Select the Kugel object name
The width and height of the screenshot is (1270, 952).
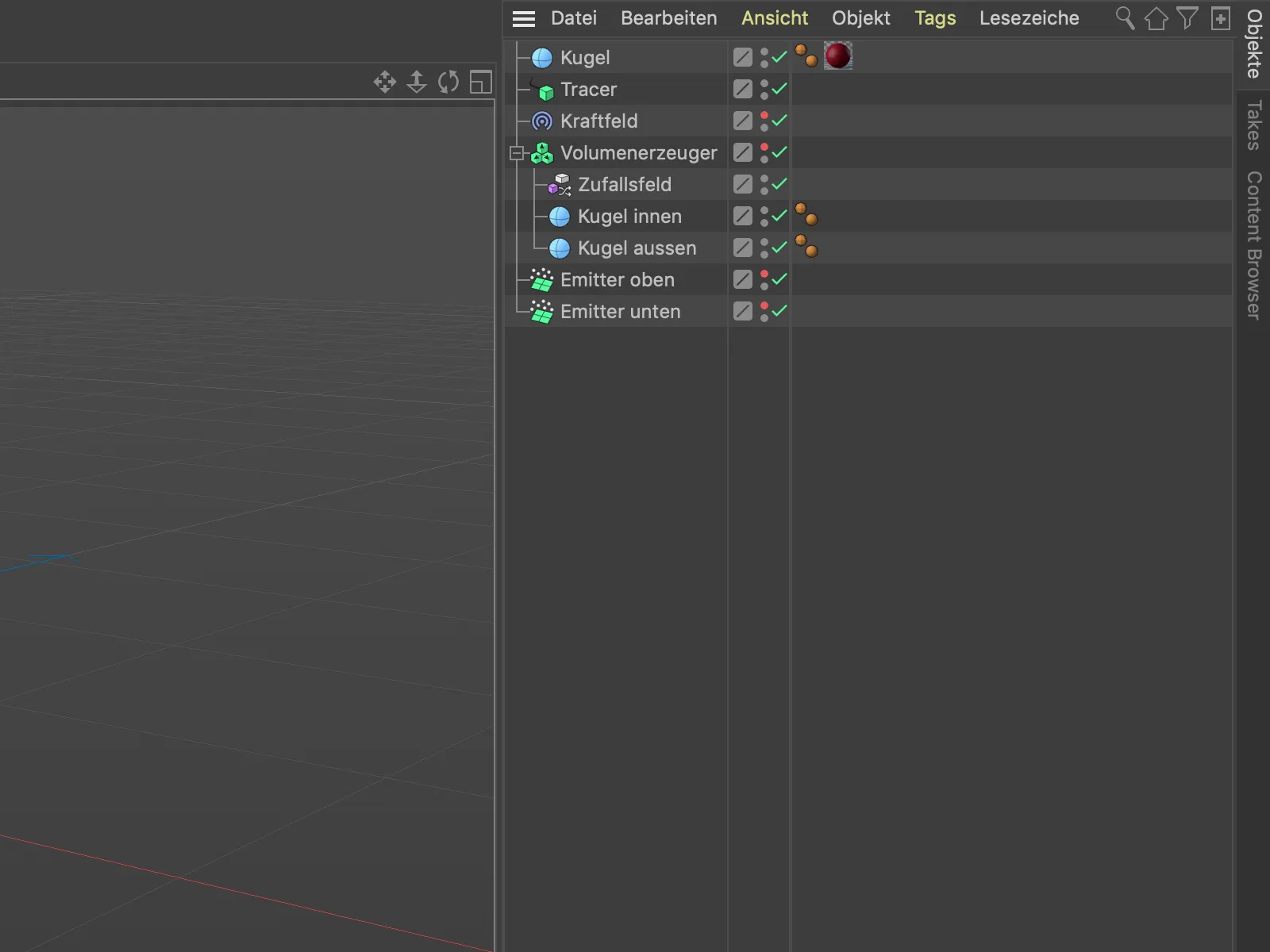(585, 58)
